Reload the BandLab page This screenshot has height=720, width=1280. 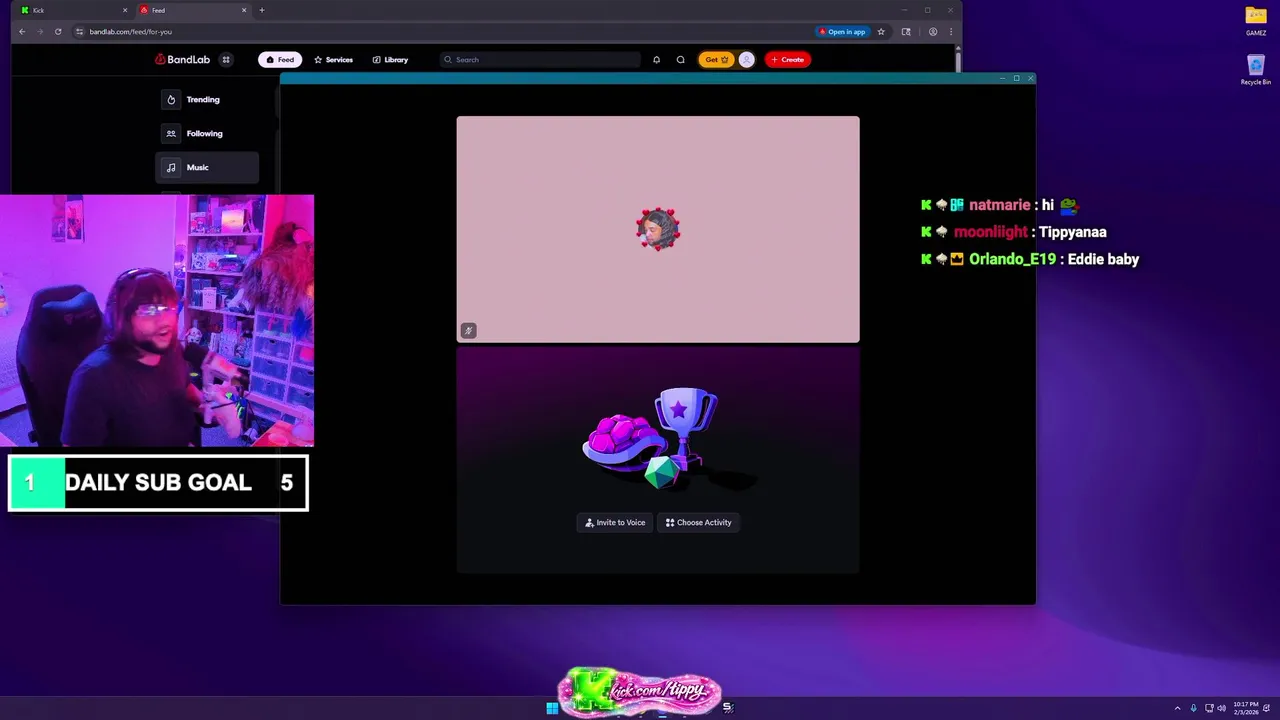58,32
